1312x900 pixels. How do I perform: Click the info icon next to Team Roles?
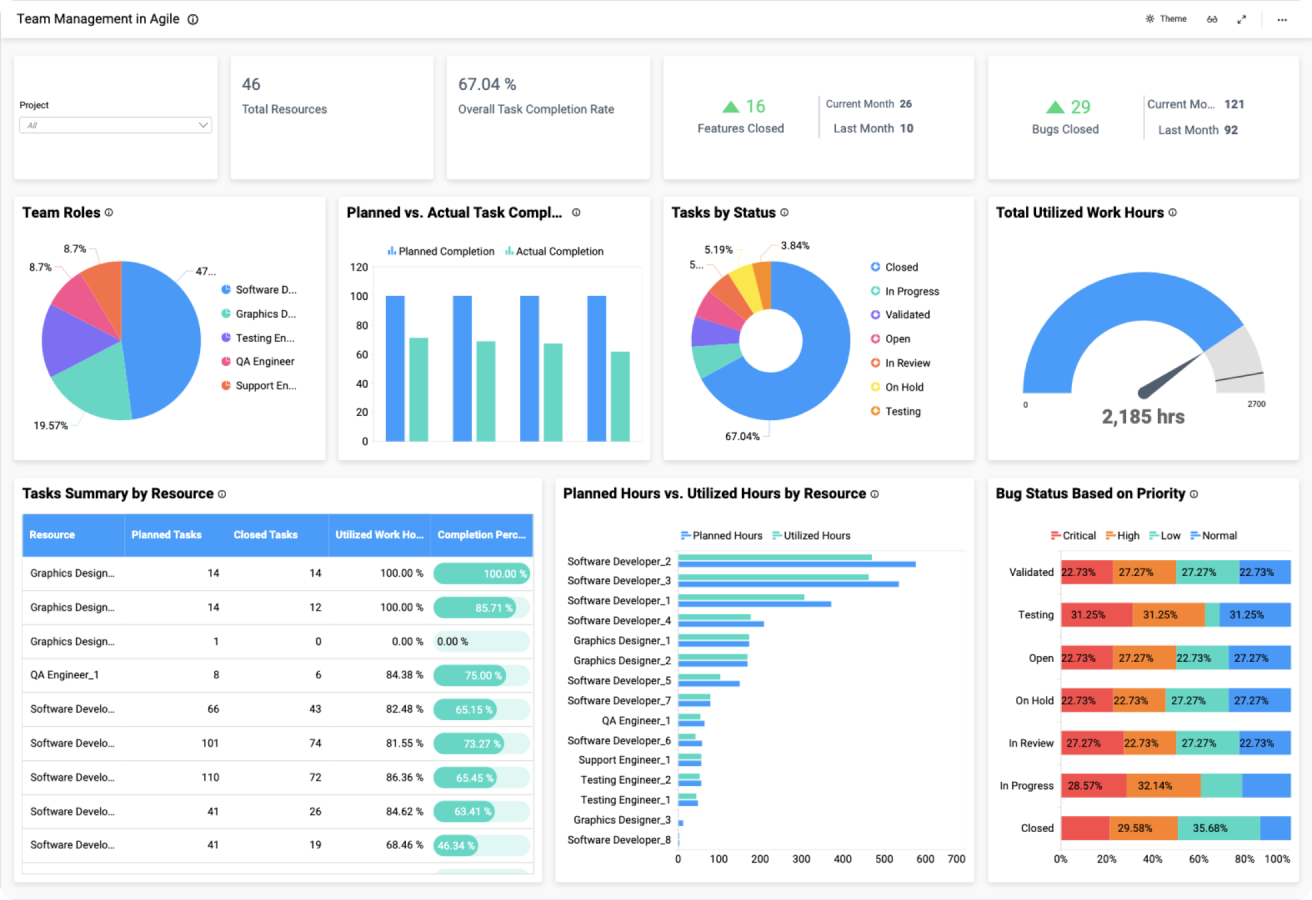pyautogui.click(x=109, y=213)
